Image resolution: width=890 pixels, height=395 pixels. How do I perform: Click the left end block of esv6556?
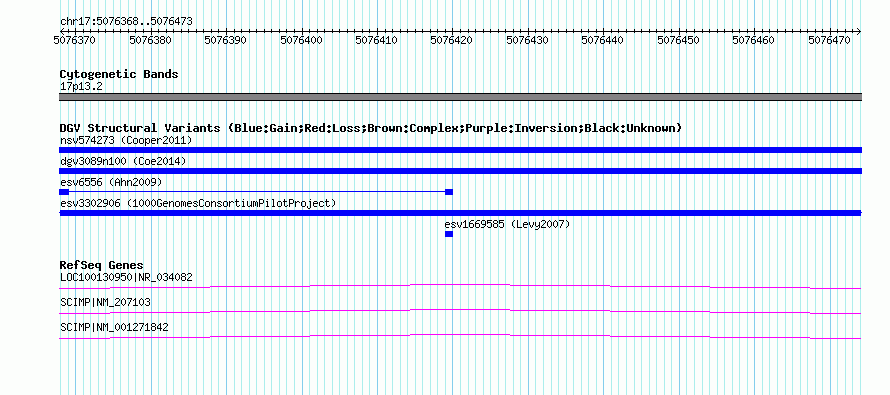(x=64, y=192)
